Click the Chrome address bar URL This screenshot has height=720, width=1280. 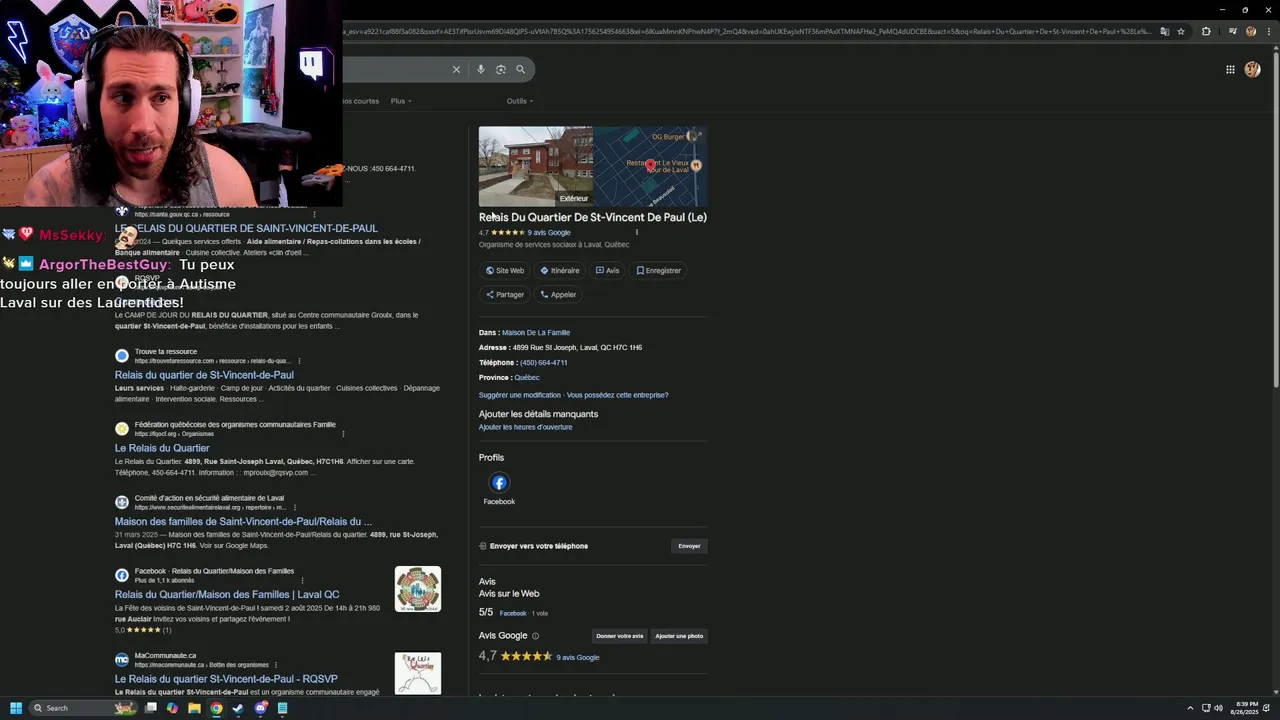745,31
